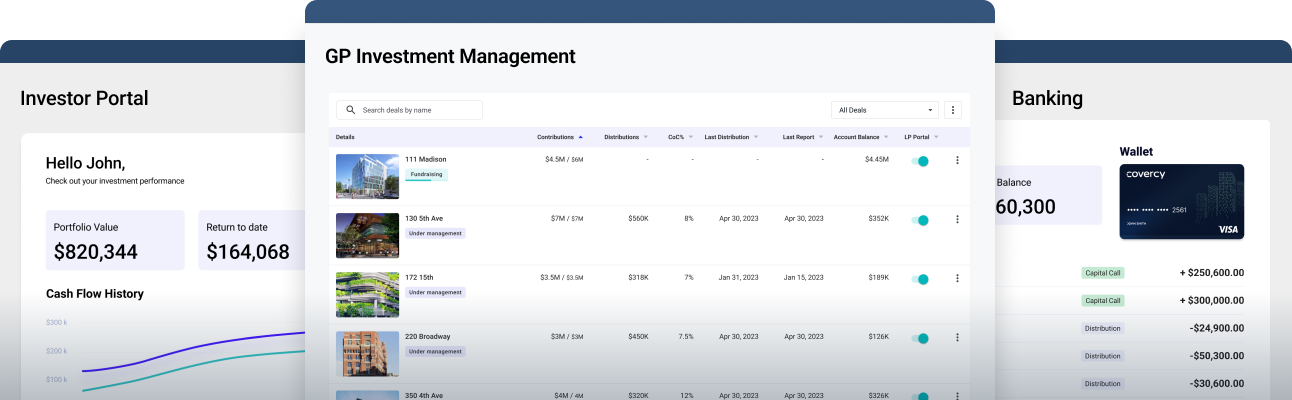Open the three-dot menu for 130 5th Ave

coord(957,219)
